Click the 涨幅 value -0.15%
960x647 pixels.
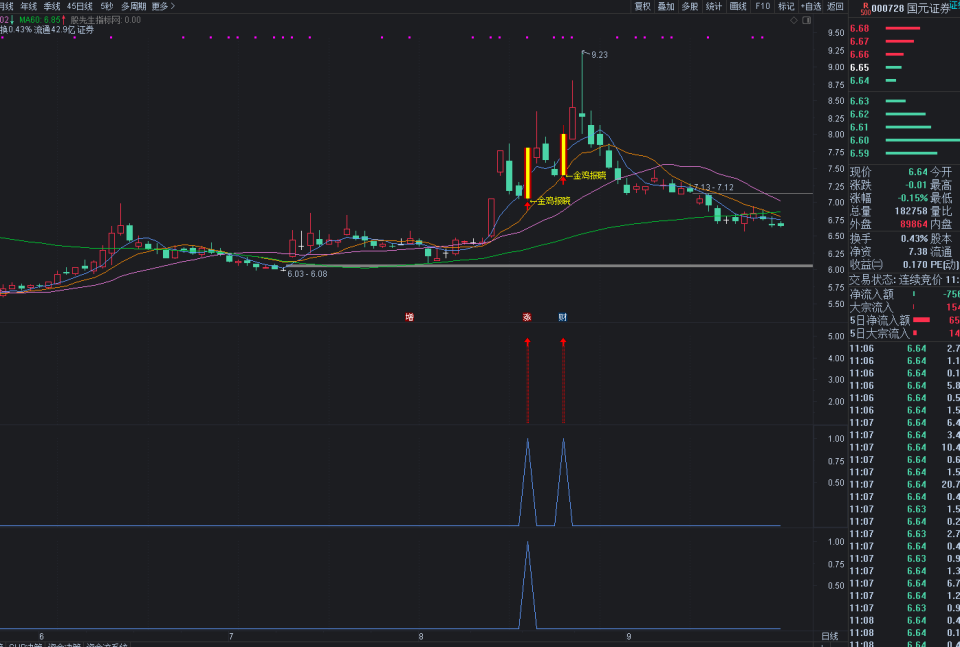click(x=912, y=198)
